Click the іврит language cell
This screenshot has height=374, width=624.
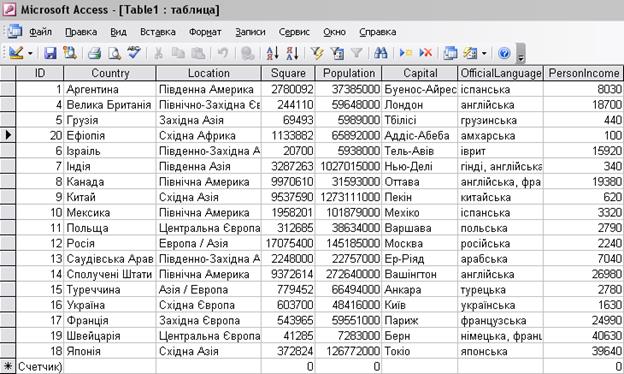point(501,151)
